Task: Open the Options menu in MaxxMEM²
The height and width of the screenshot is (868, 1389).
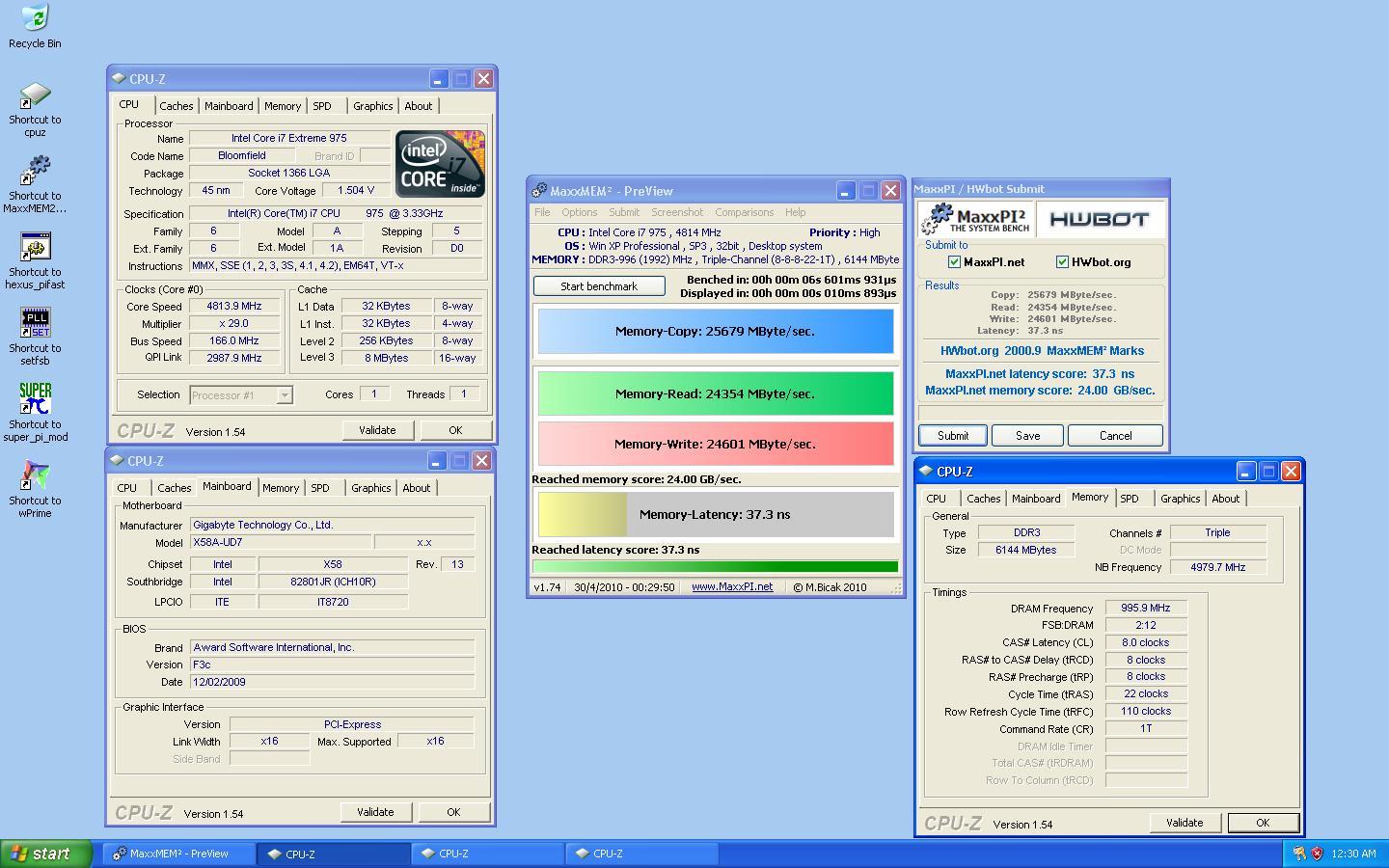Action: [x=579, y=212]
